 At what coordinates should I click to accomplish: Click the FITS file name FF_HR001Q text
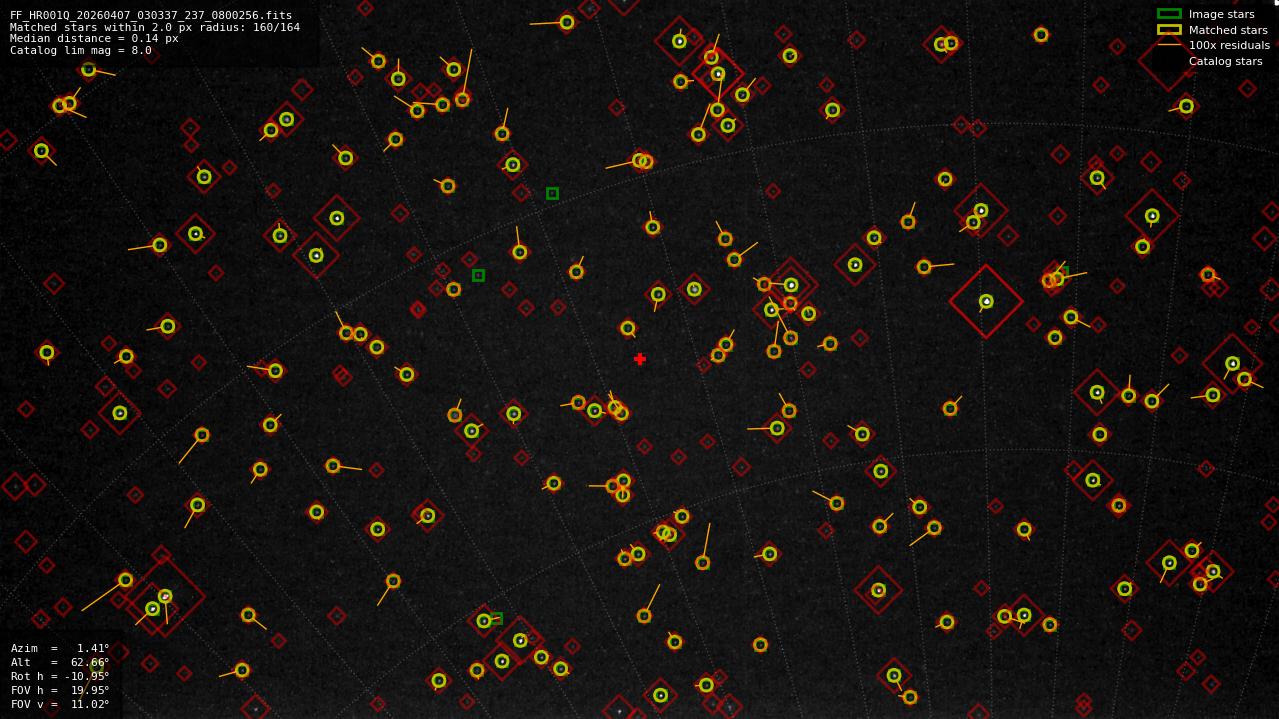151,16
